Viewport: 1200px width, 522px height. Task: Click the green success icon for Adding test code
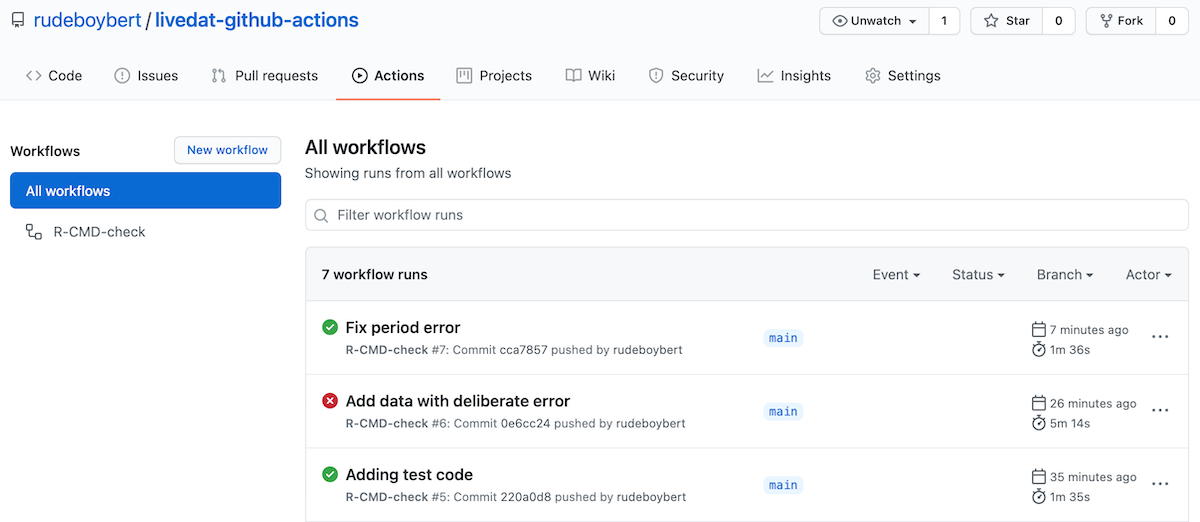(x=329, y=474)
